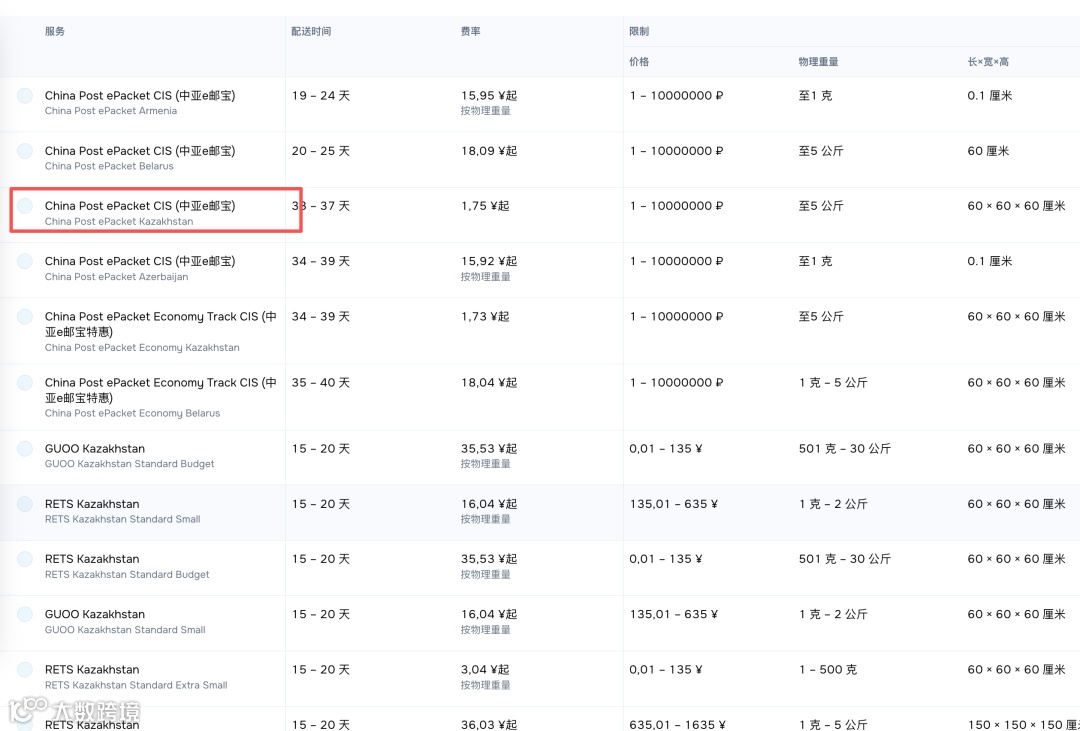Click the 长×宽×高 sub-column header
Image resolution: width=1080 pixels, height=731 pixels.
[988, 62]
